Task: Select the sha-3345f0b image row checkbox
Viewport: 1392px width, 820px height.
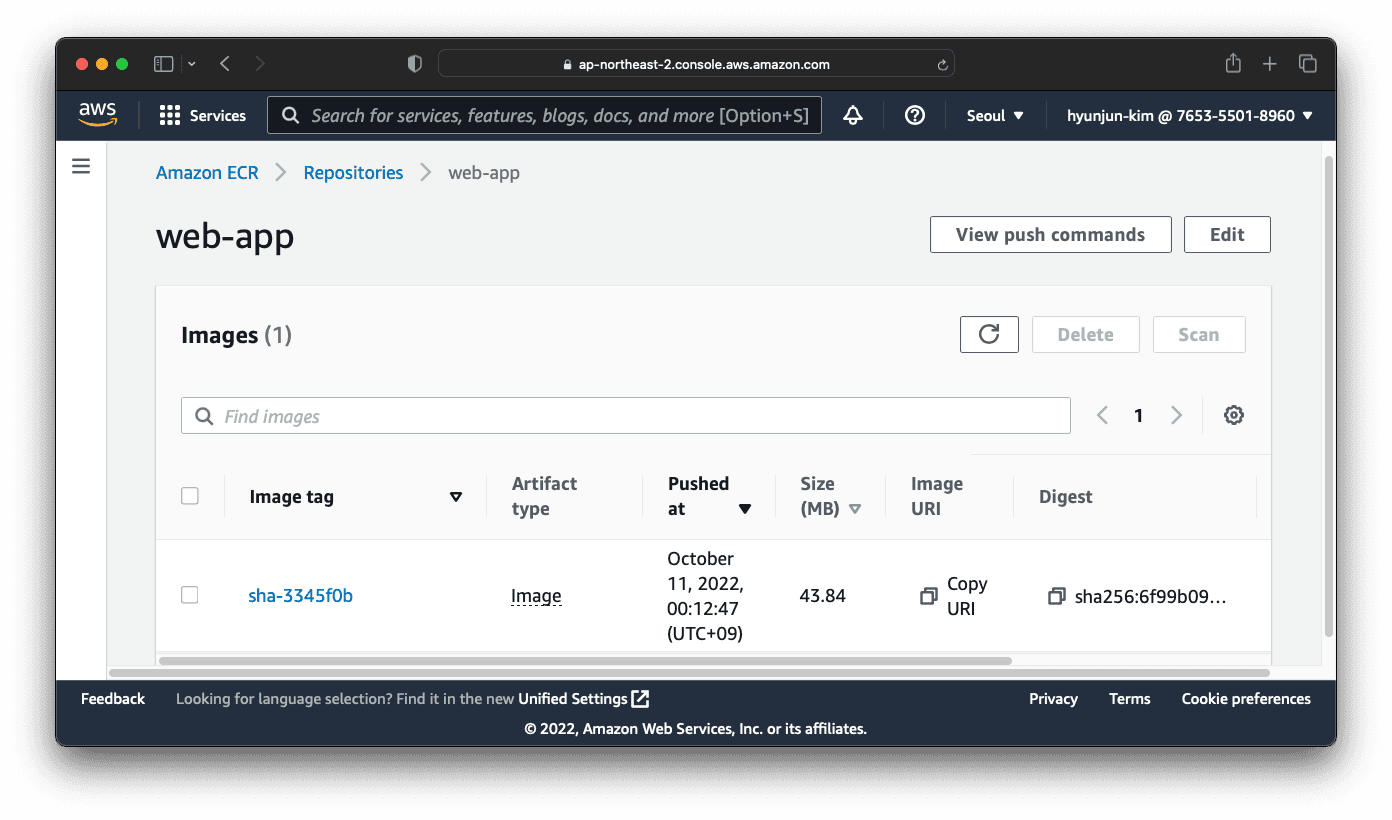Action: (189, 594)
